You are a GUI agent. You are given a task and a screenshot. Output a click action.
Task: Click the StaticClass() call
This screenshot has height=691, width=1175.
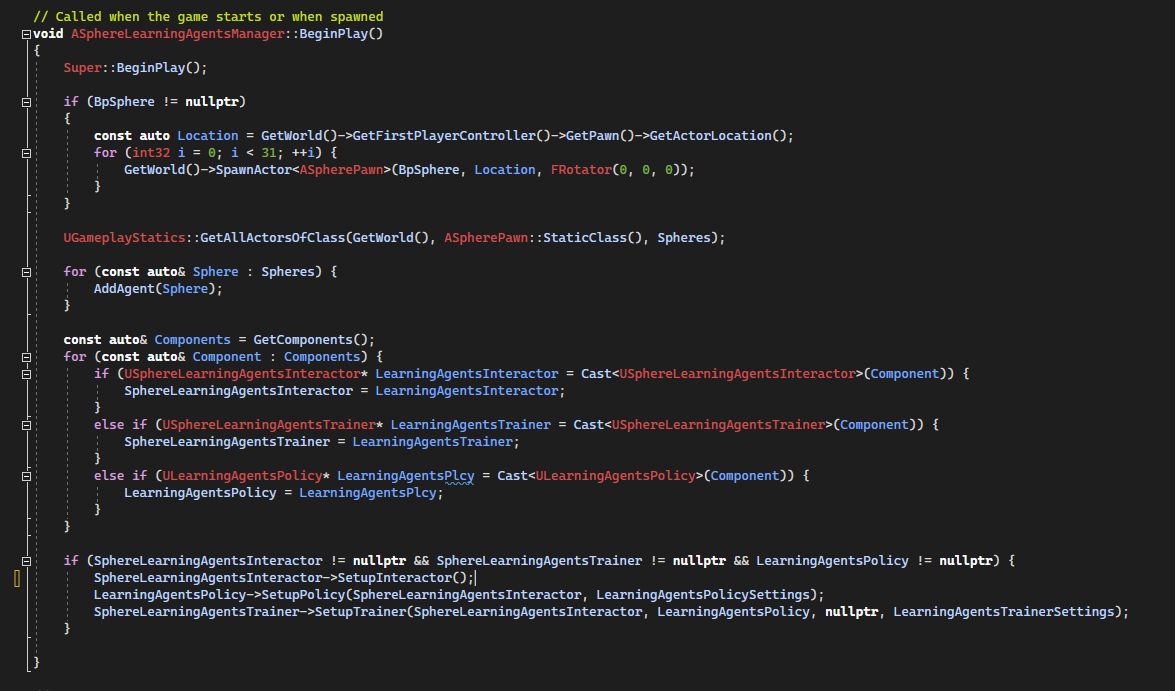[x=593, y=238]
